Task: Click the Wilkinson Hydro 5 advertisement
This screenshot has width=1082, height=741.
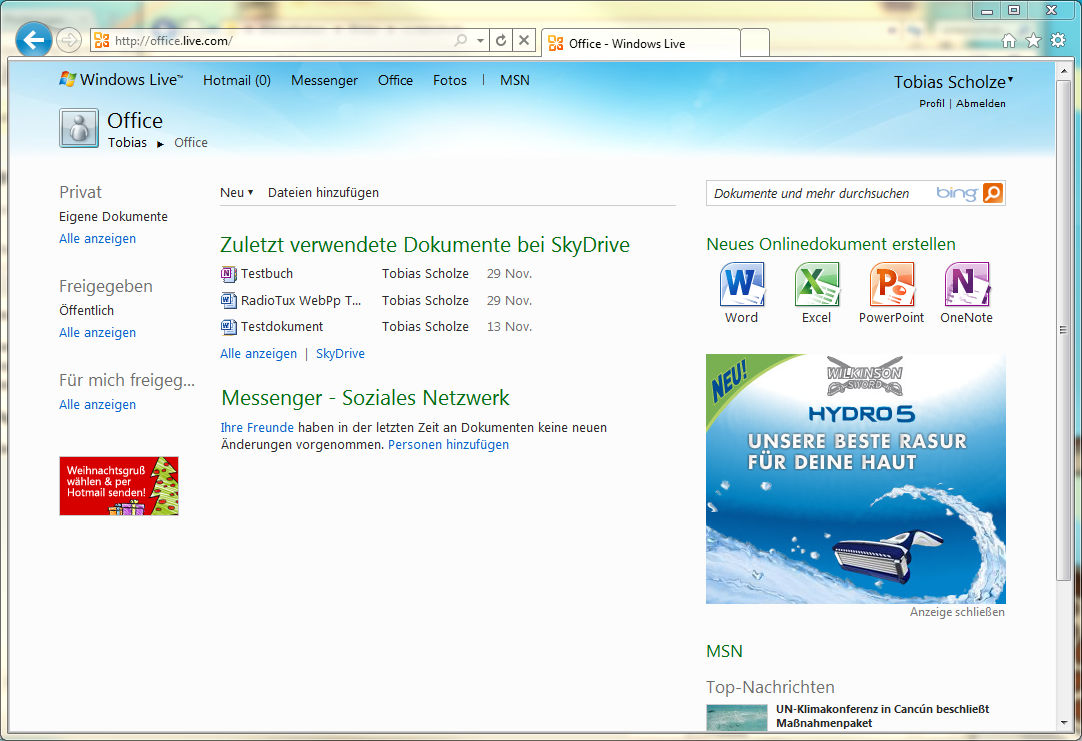Action: coord(856,479)
